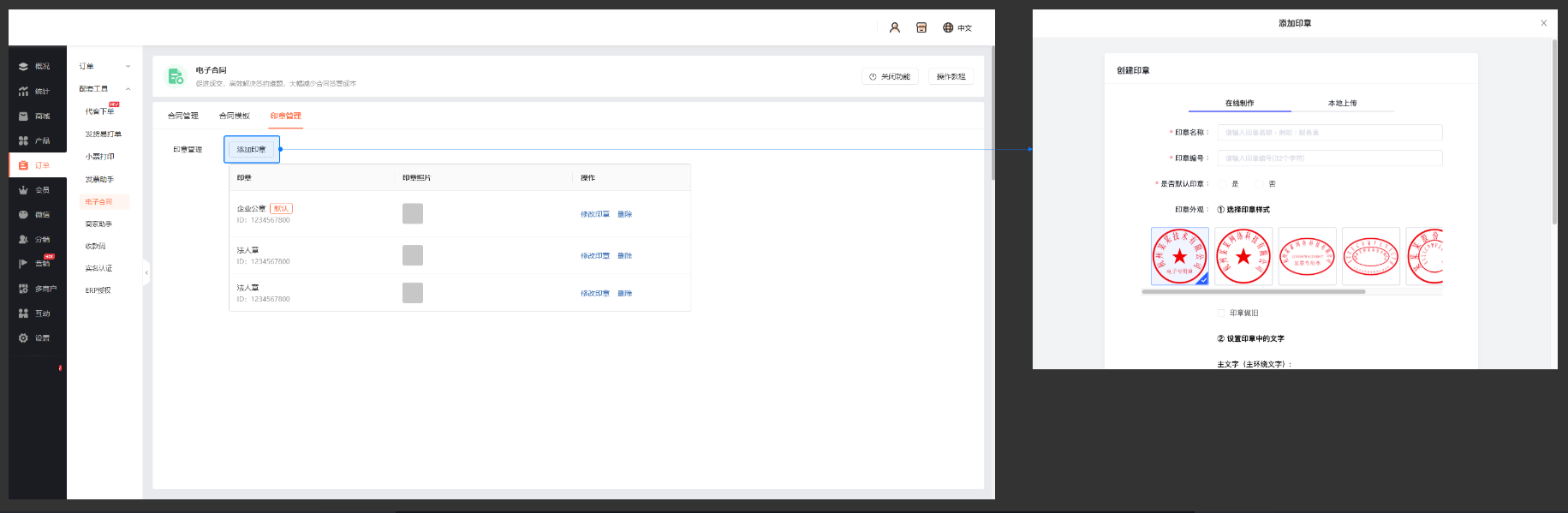This screenshot has height=513, width=1568.
Task: Click the green 电子合同 document icon
Action: pyautogui.click(x=176, y=76)
